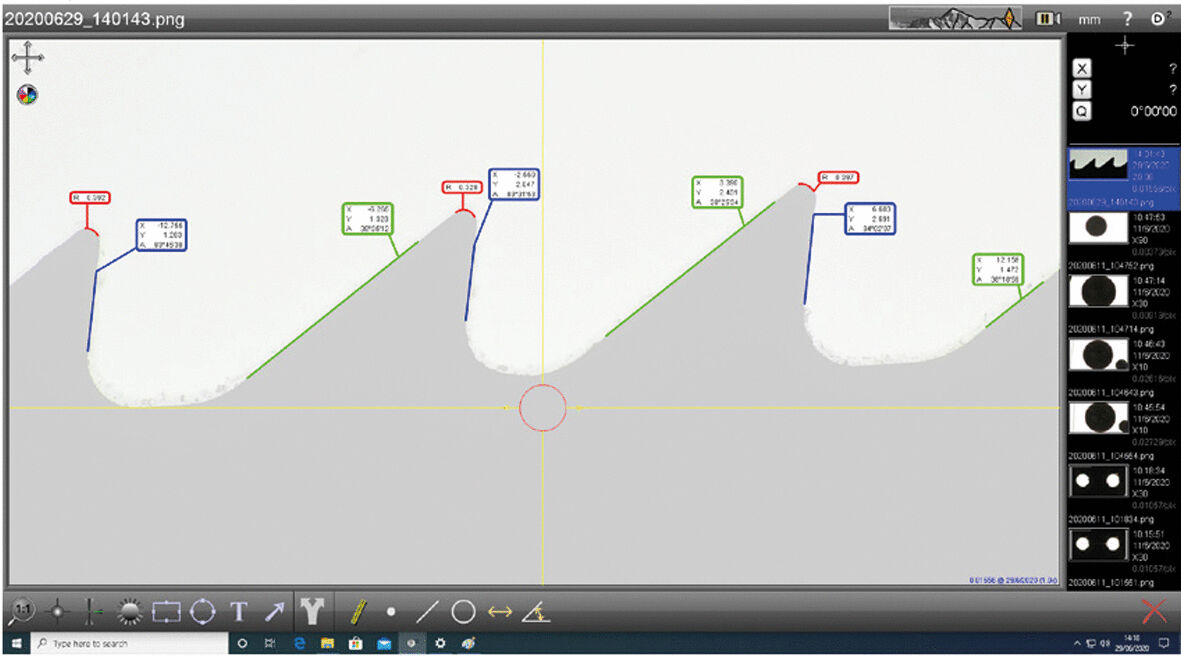Select the angle measurement tool
Image resolution: width=1181 pixels, height=656 pixels.
[x=536, y=612]
